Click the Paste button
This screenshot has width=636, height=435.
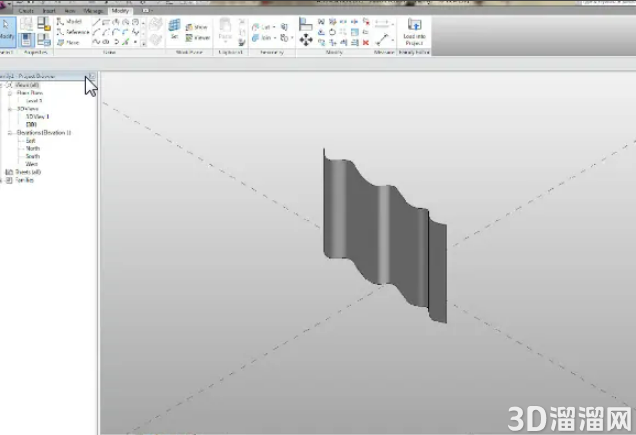(225, 29)
